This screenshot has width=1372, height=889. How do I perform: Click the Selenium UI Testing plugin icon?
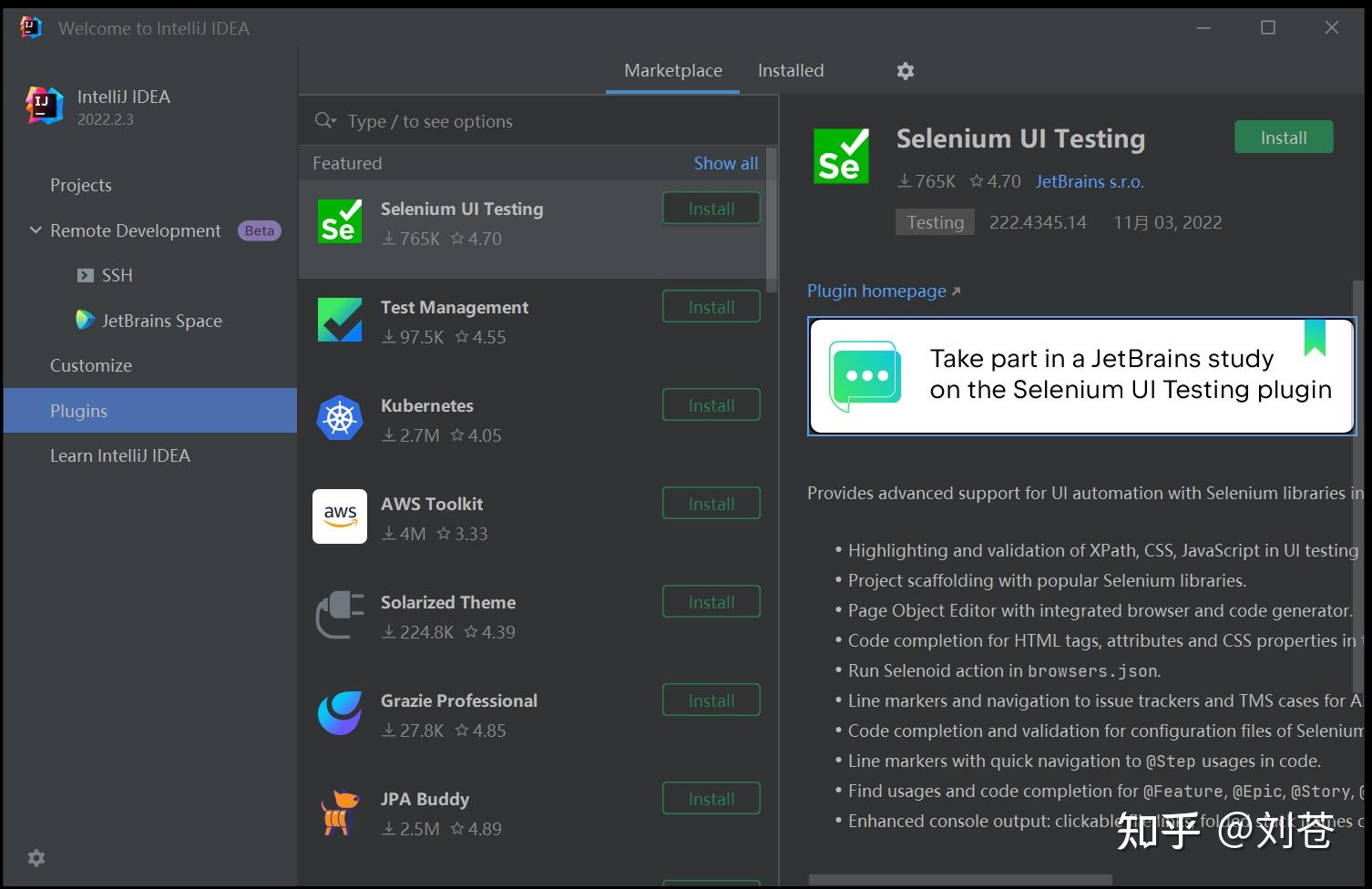coord(339,221)
